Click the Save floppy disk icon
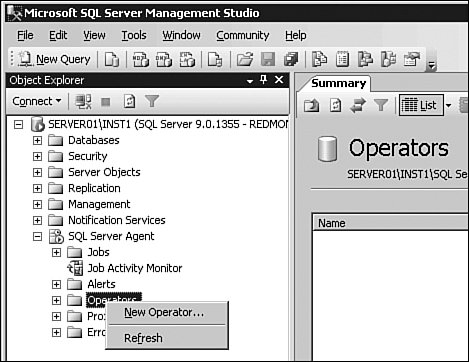Image resolution: width=469 pixels, height=362 pixels. click(268, 59)
